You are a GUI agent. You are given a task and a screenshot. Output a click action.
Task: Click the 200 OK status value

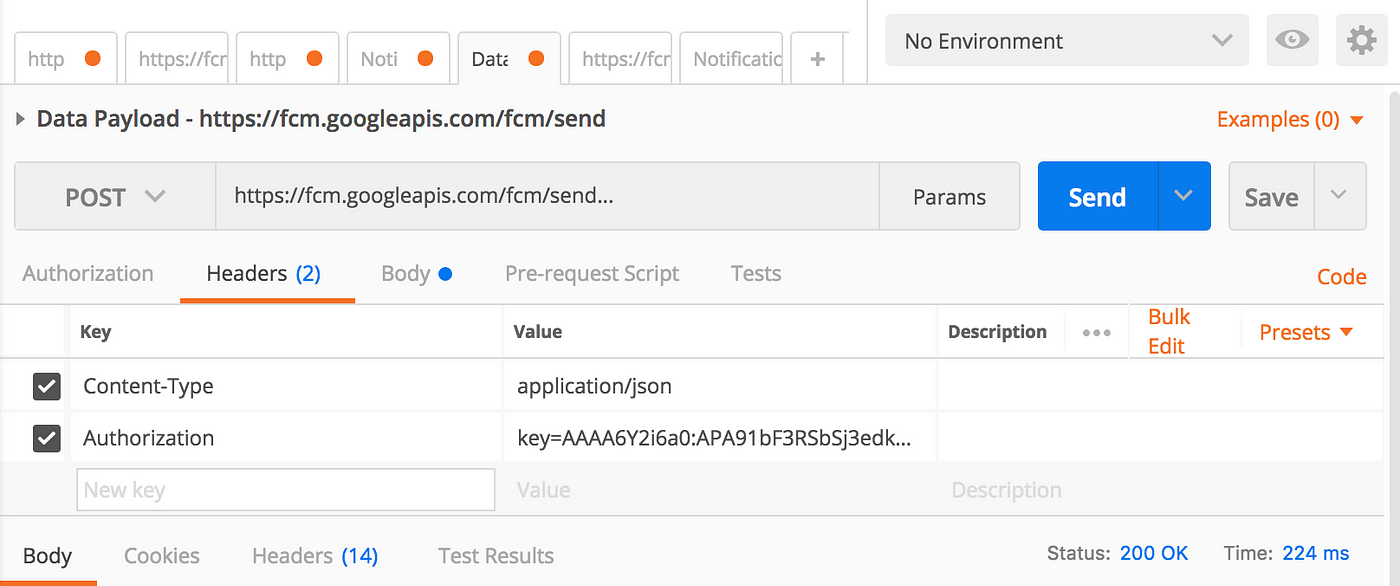(x=1154, y=553)
